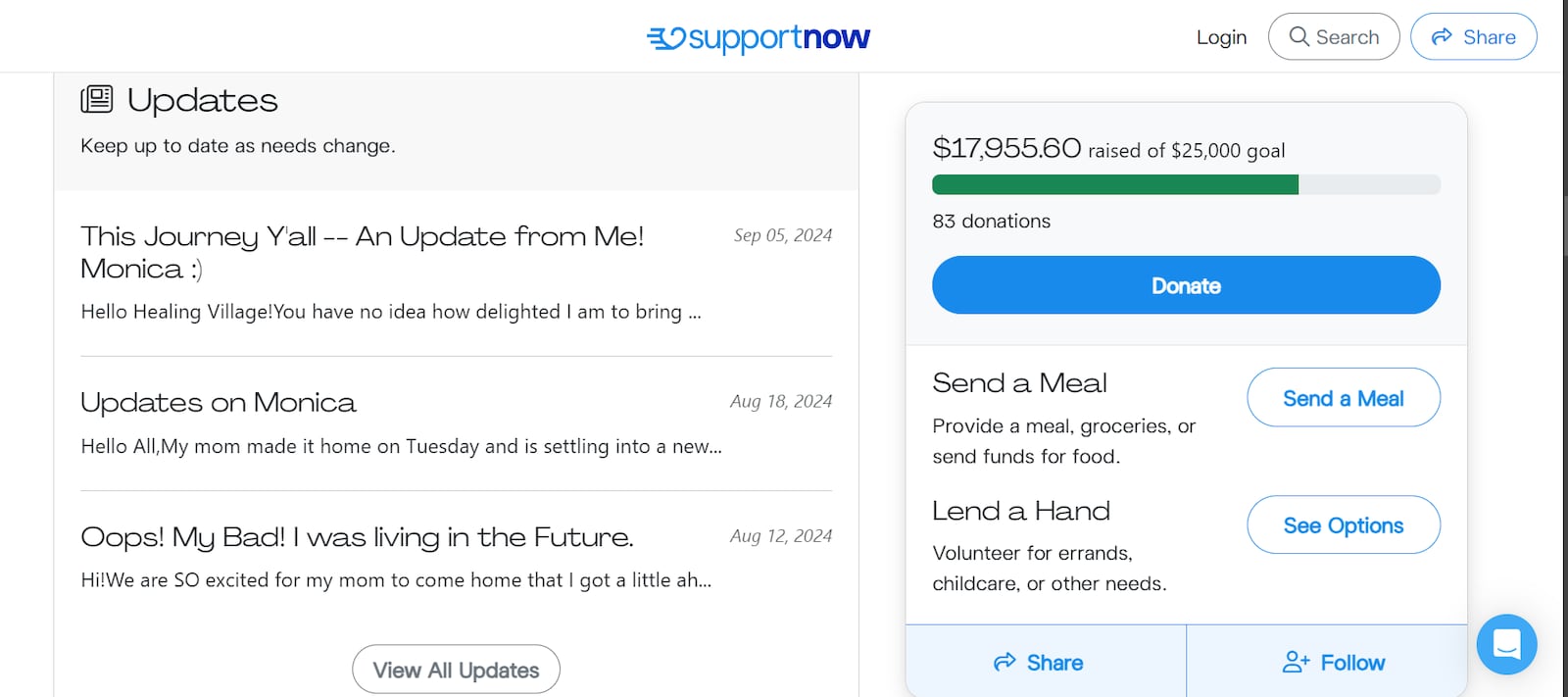
Task: Click the Follow label in card footer
Action: (1352, 663)
